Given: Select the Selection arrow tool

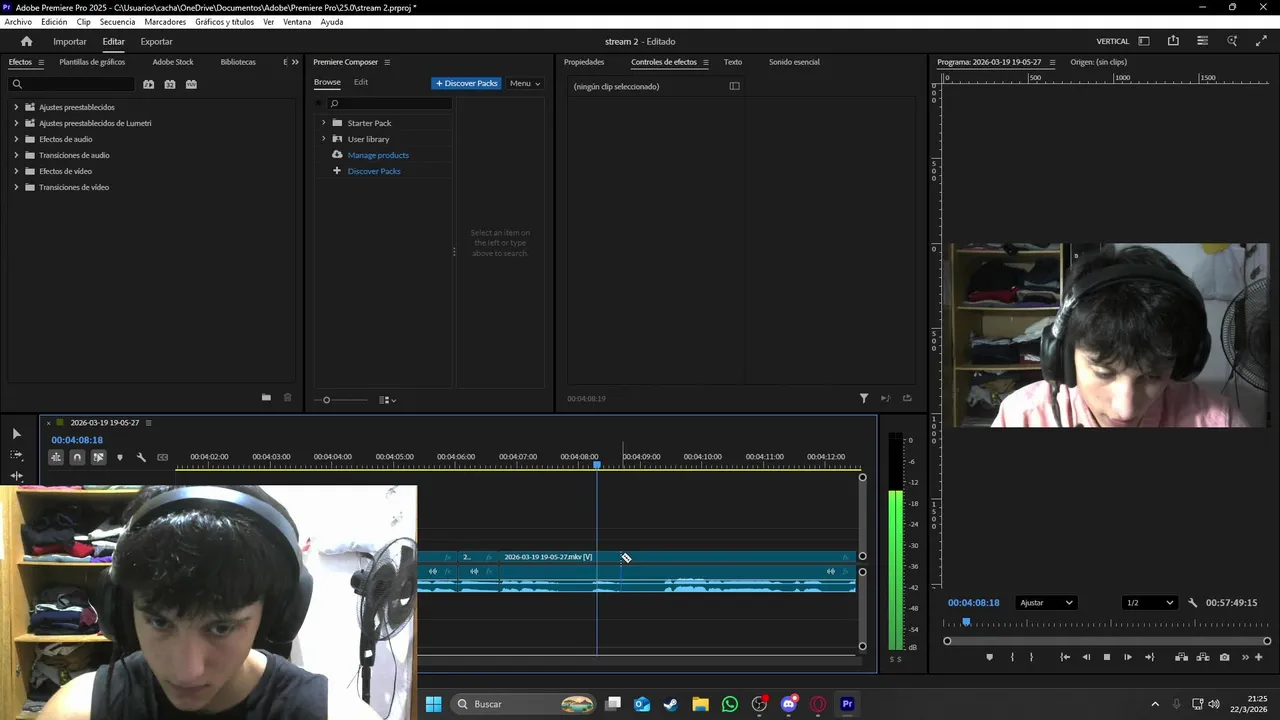Looking at the screenshot, I should [x=16, y=434].
